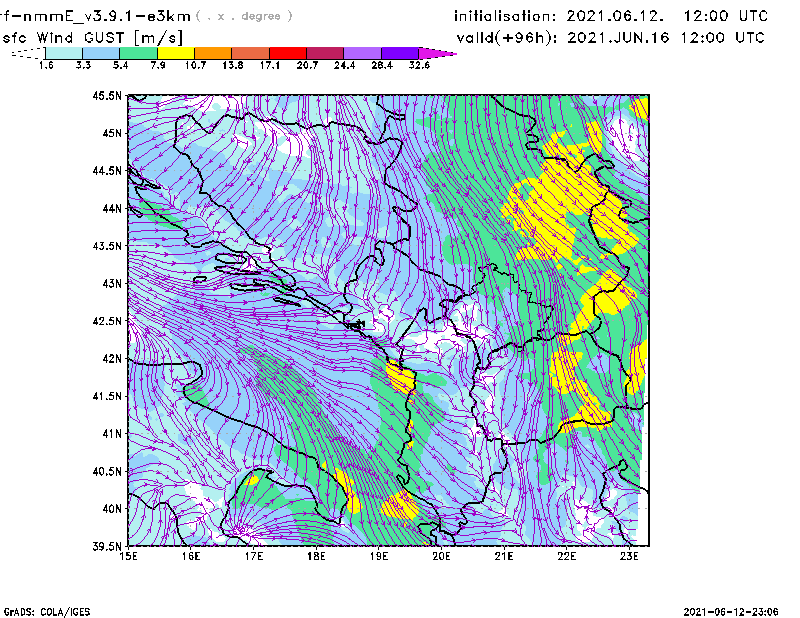Screen dimensions: 800x618
Task: Click the 44N latitude label
Action: (x=112, y=208)
